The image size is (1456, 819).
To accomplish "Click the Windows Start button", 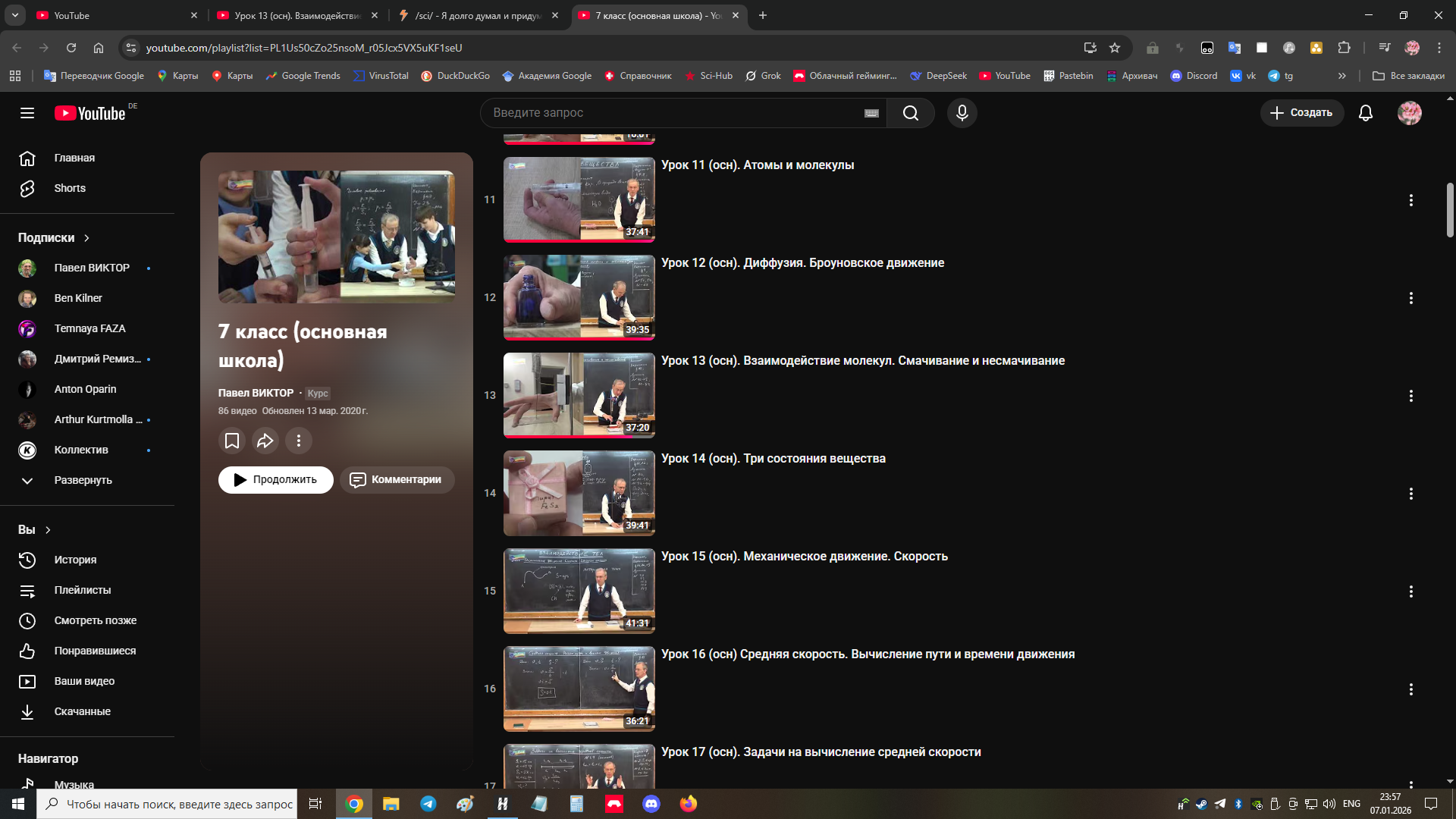I will pos(18,804).
